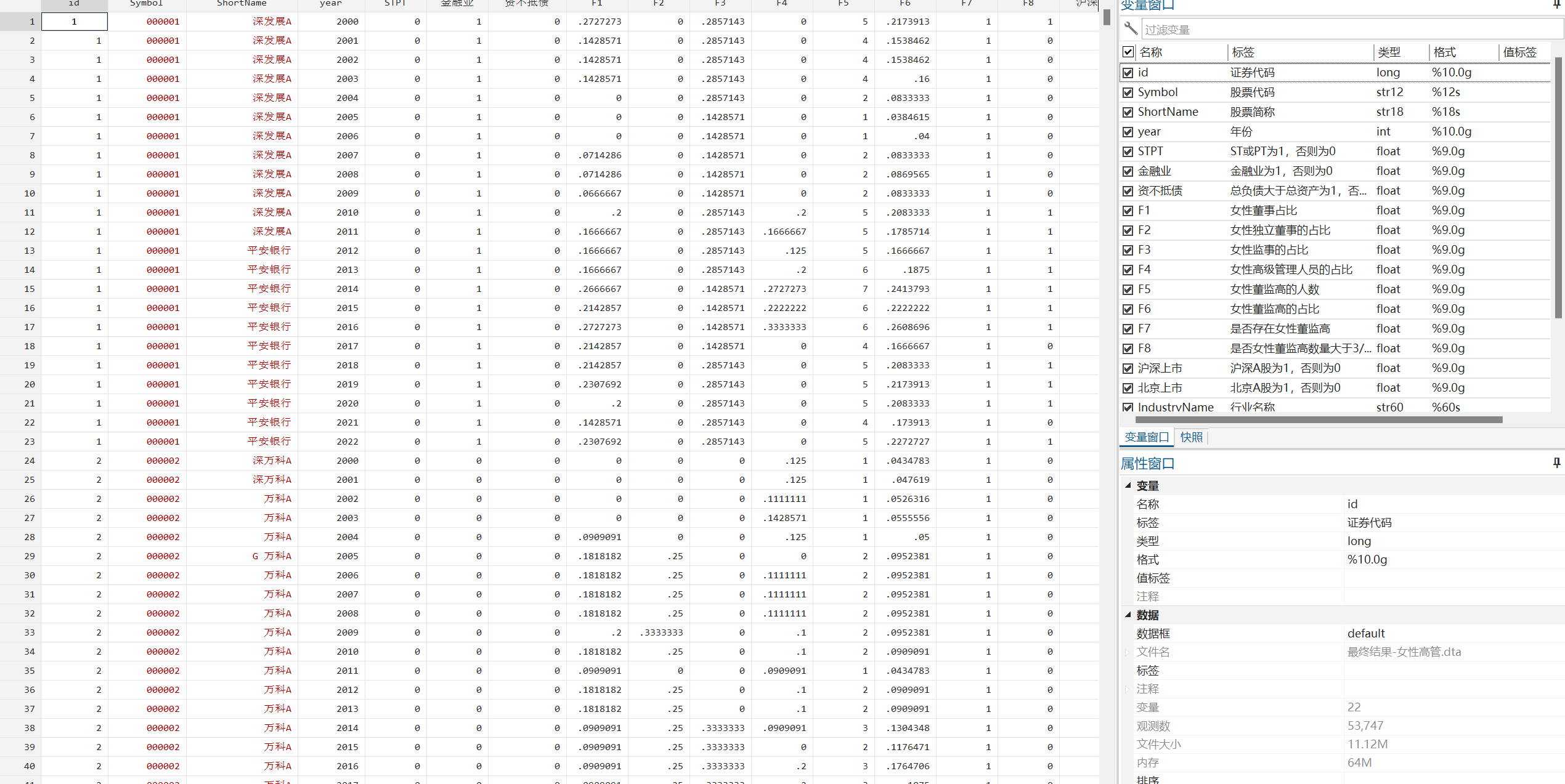Click the variables list horizontal scrollbar
1565x784 pixels.
(x=1319, y=420)
